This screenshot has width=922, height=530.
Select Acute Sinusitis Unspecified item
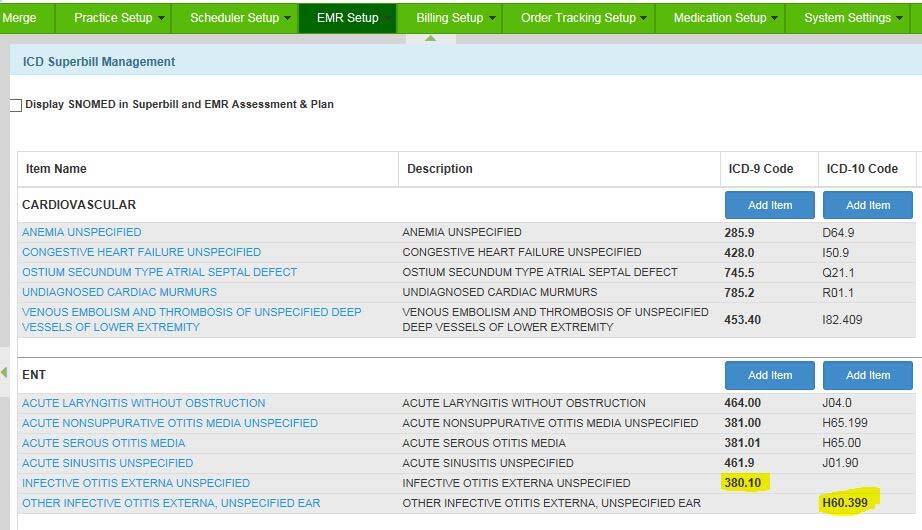point(107,463)
